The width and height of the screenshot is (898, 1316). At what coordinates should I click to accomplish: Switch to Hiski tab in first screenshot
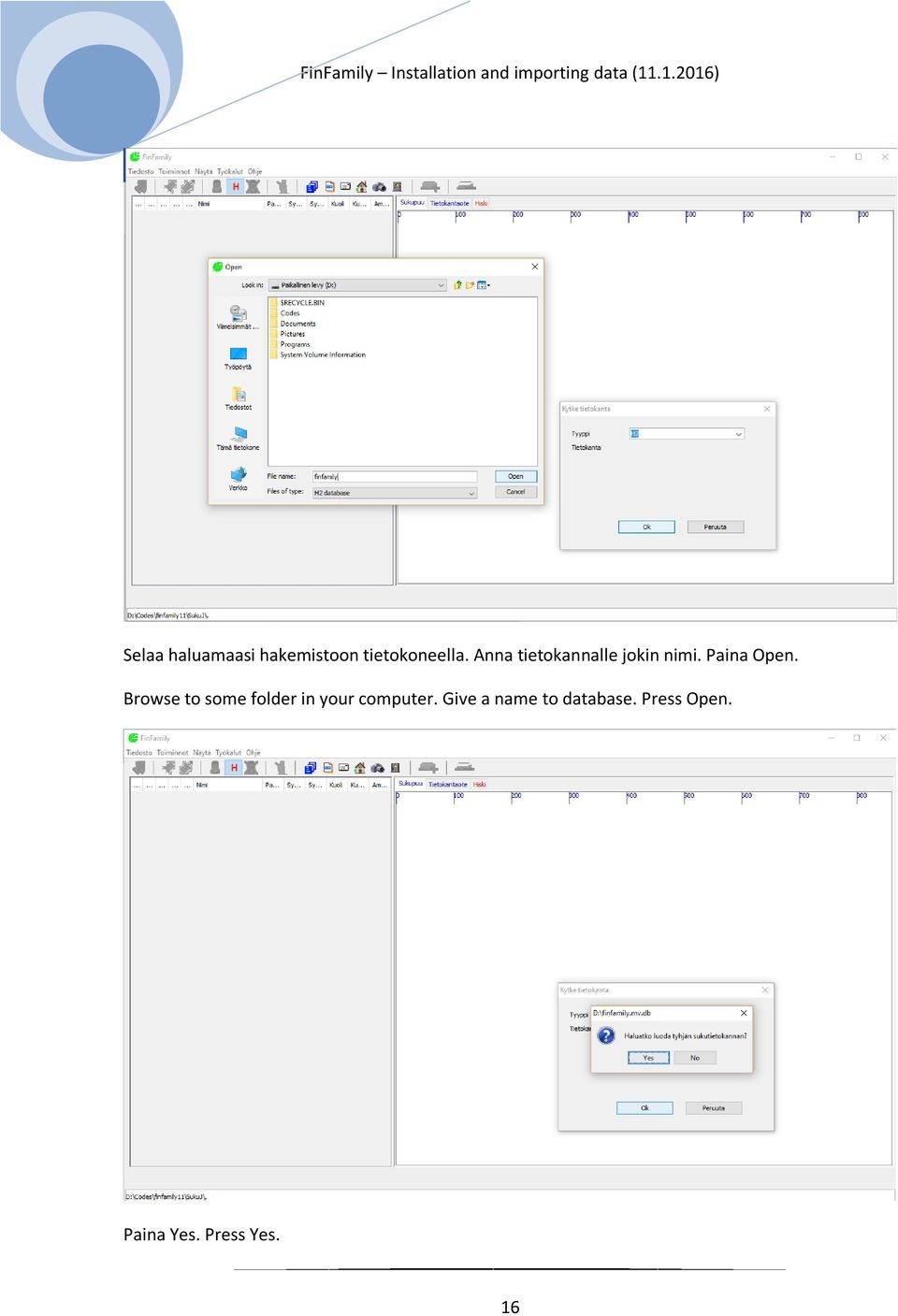pos(482,203)
